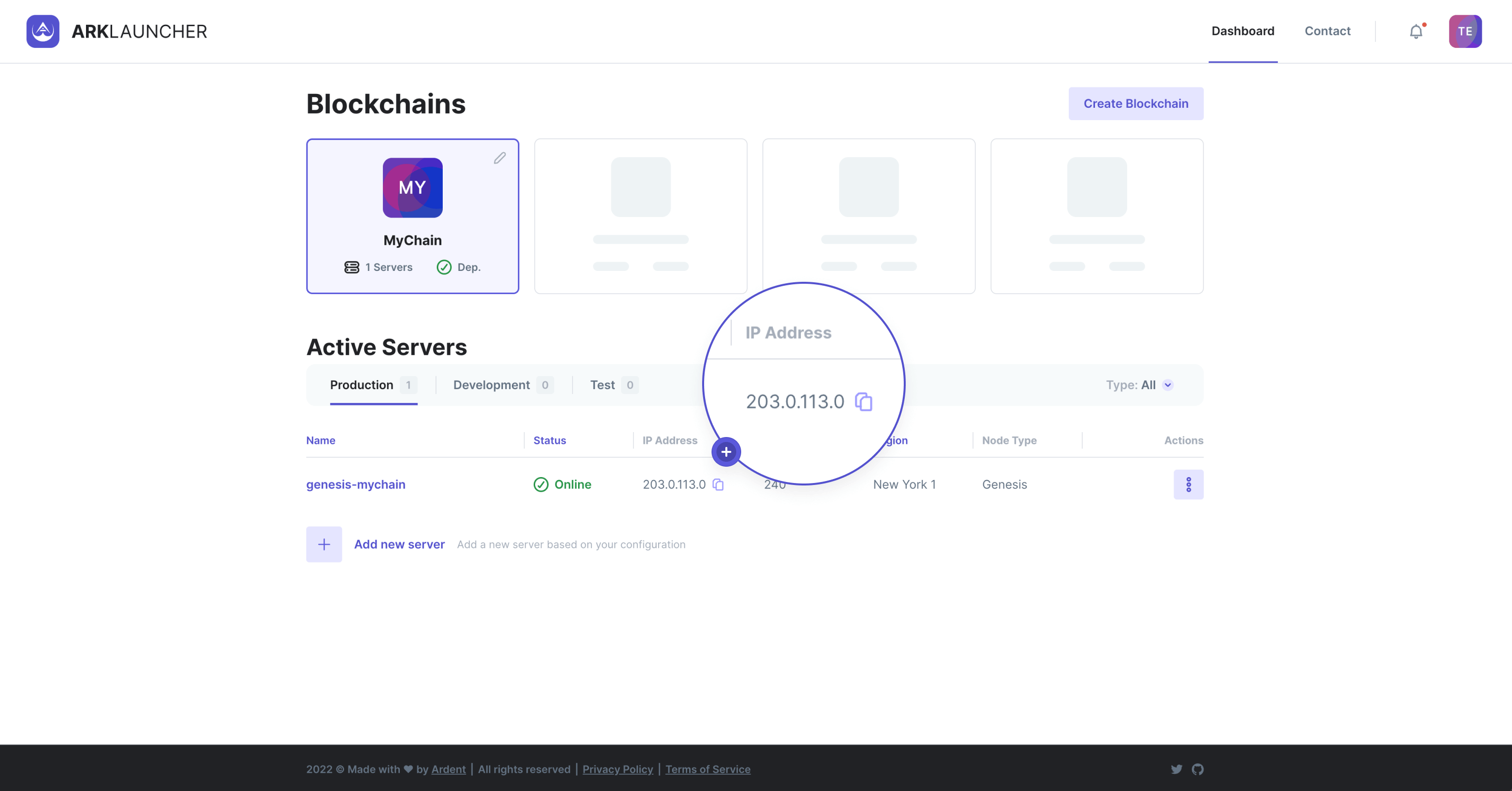1512x791 pixels.
Task: Open the Twitter link in footer
Action: [1176, 769]
